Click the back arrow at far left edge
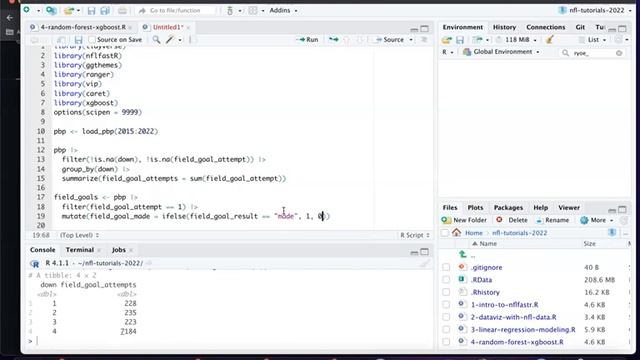Viewport: 640px width, 360px height. click(9, 18)
